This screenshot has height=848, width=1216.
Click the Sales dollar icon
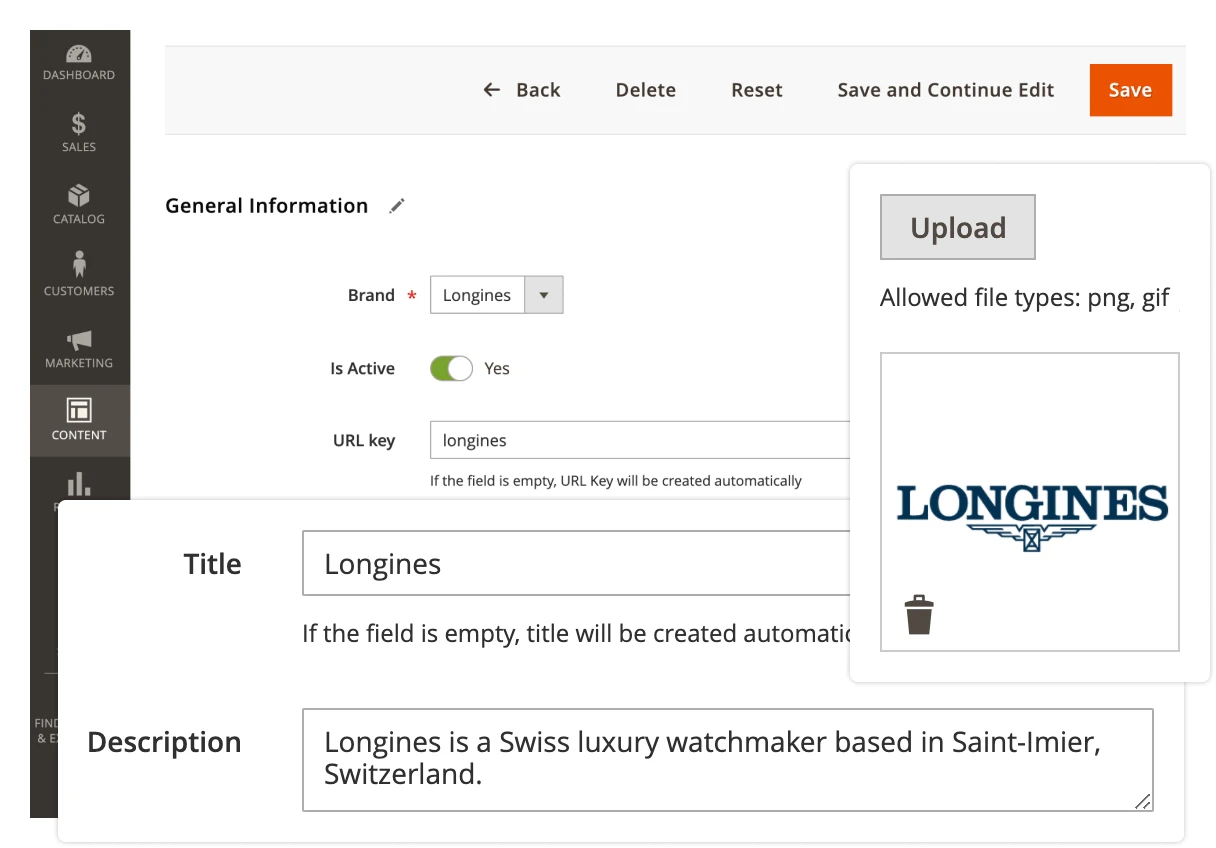pos(79,124)
